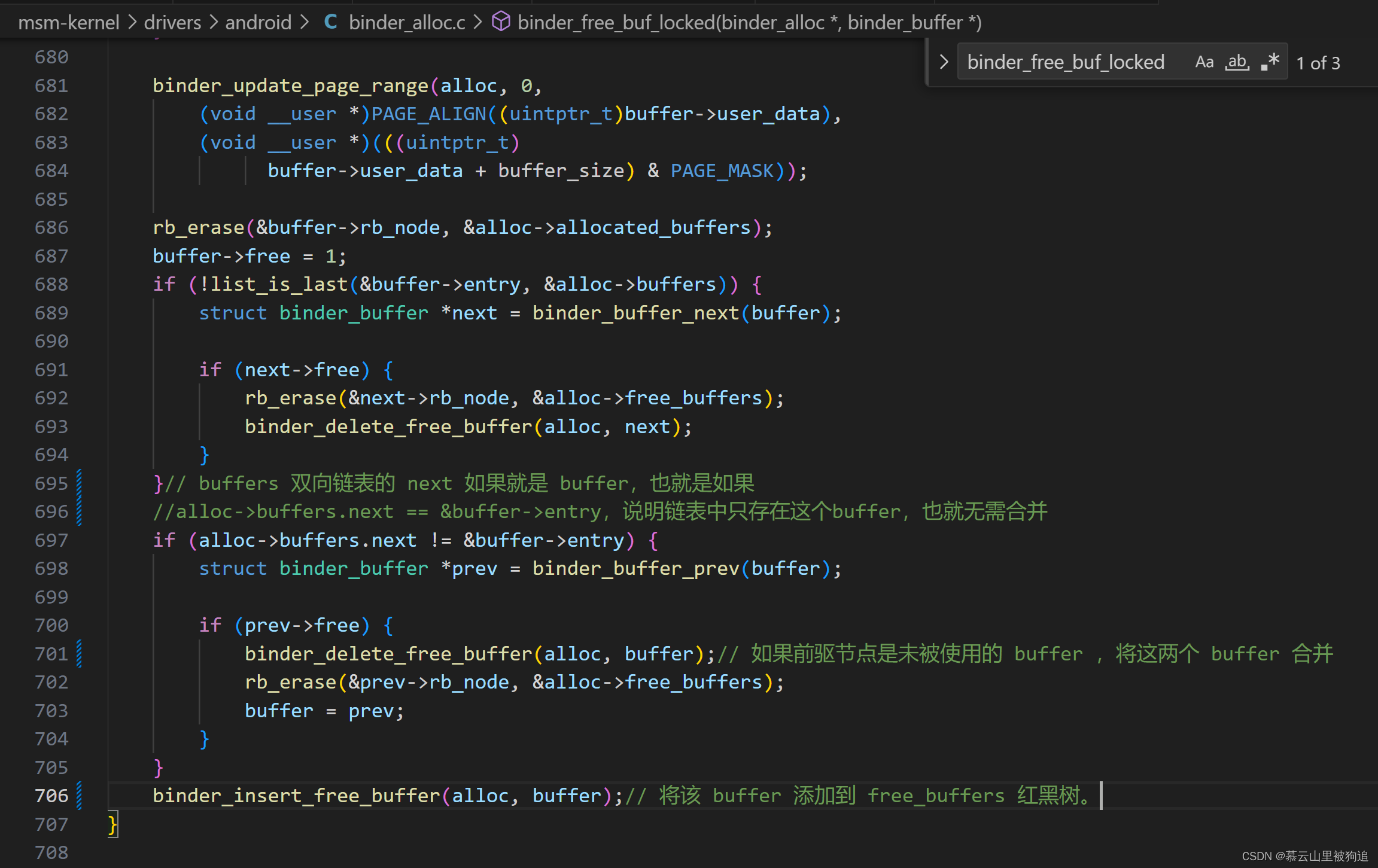Click the change indicator beside line 701
Screen dimensions: 1378x868
click(x=79, y=654)
